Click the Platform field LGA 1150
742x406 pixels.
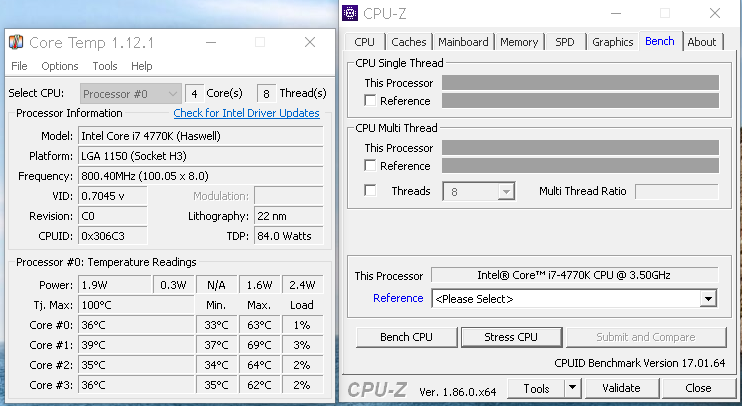click(201, 156)
